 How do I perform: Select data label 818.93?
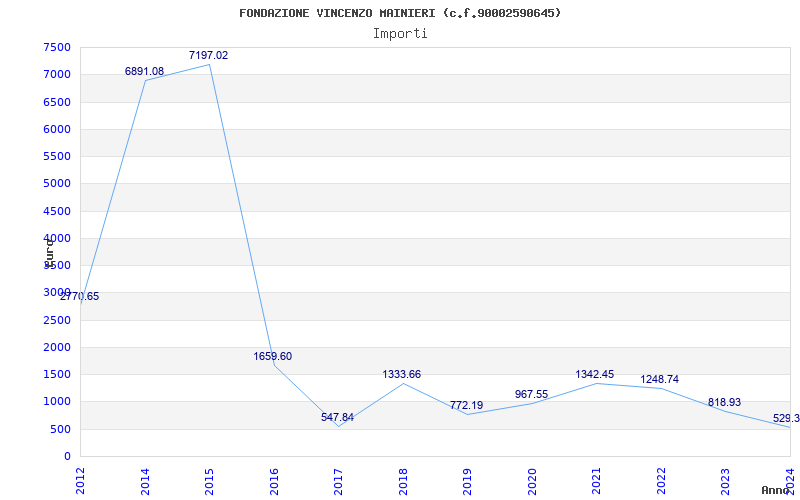click(724, 402)
